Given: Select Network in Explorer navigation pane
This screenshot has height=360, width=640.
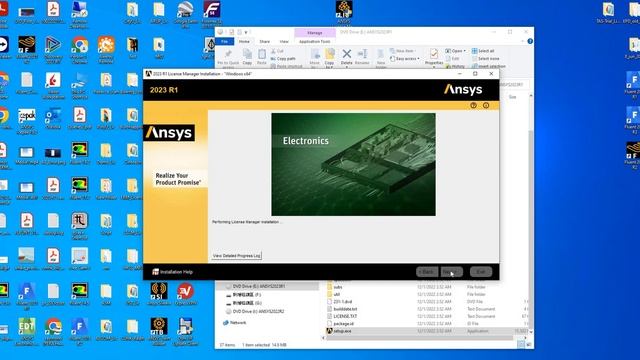Looking at the screenshot, I should [234, 322].
